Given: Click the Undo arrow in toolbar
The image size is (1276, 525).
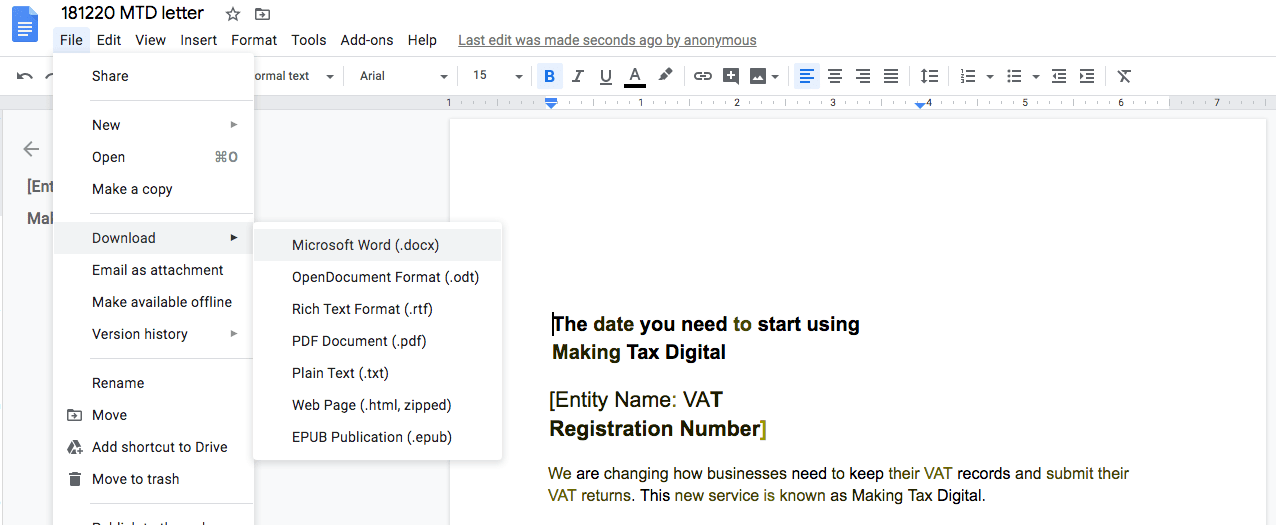Looking at the screenshot, I should 25,76.
